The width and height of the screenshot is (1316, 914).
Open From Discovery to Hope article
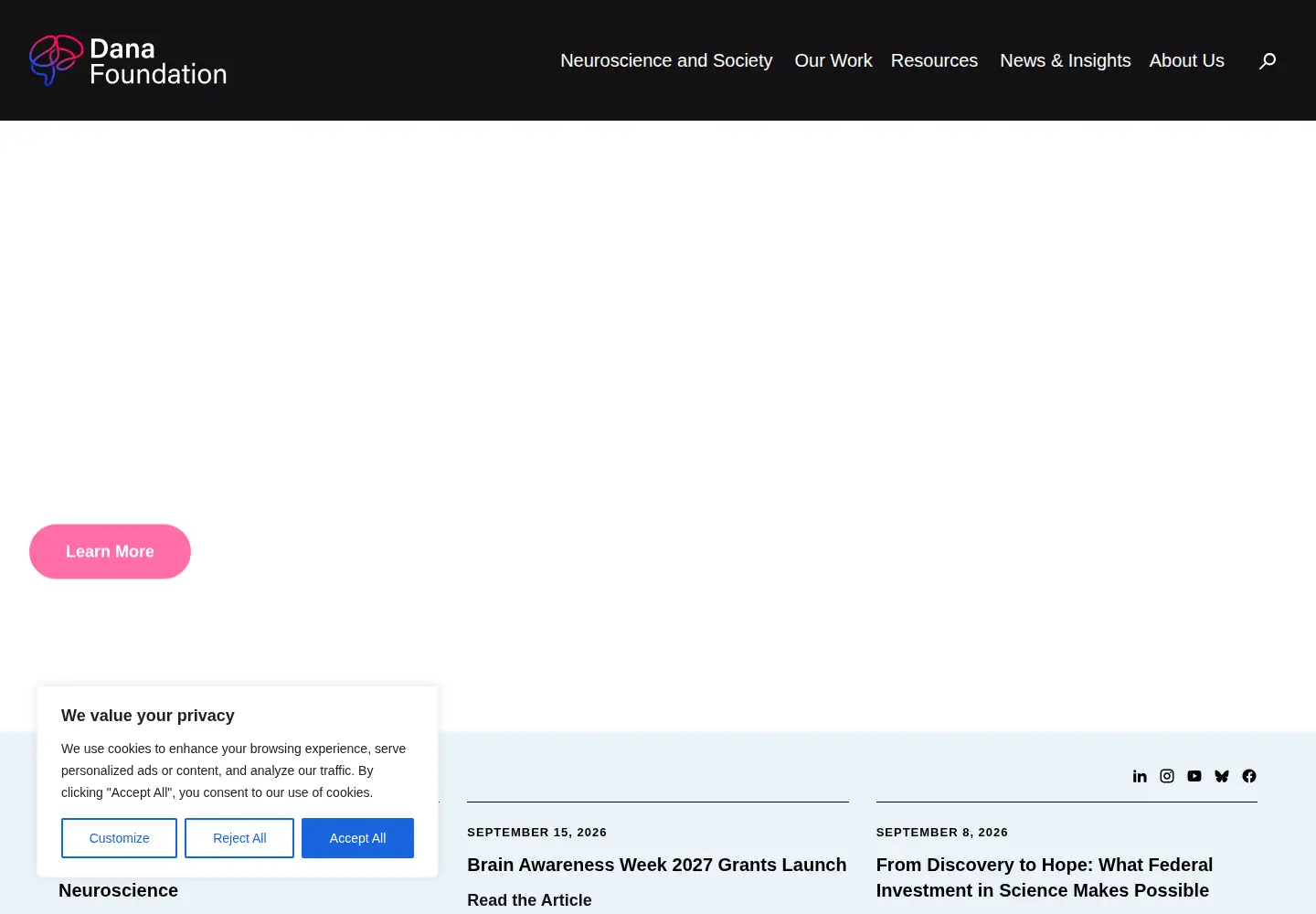pos(1045,877)
